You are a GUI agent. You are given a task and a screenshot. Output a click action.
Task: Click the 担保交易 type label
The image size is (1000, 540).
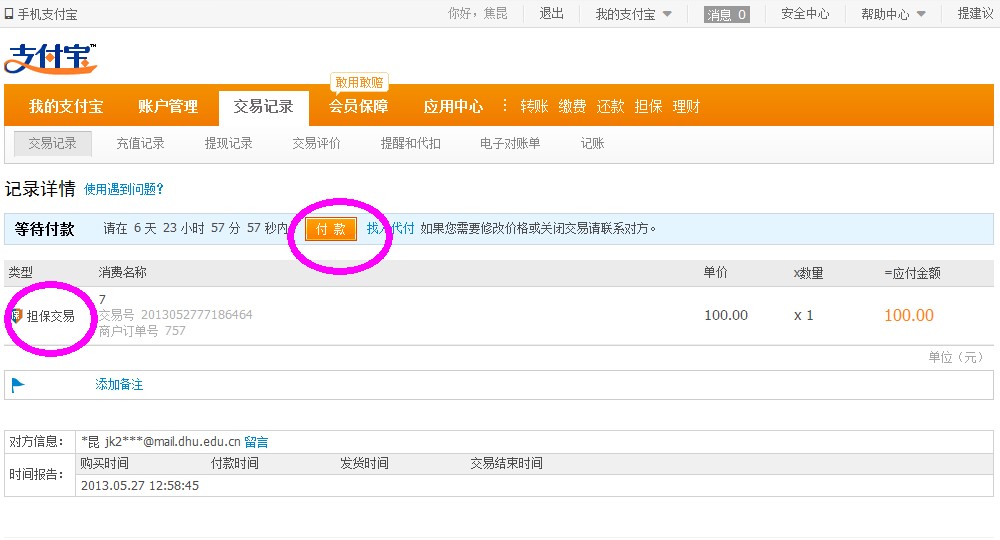tap(50, 316)
